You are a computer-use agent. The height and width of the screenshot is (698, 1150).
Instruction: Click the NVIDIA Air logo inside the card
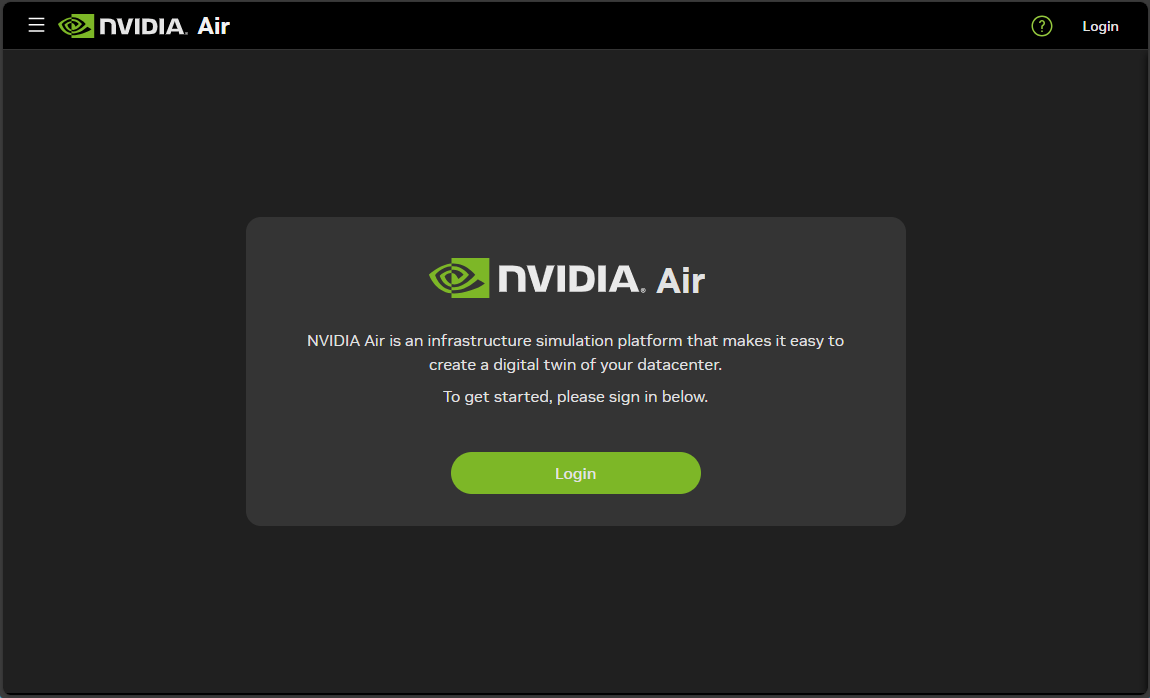click(x=565, y=278)
